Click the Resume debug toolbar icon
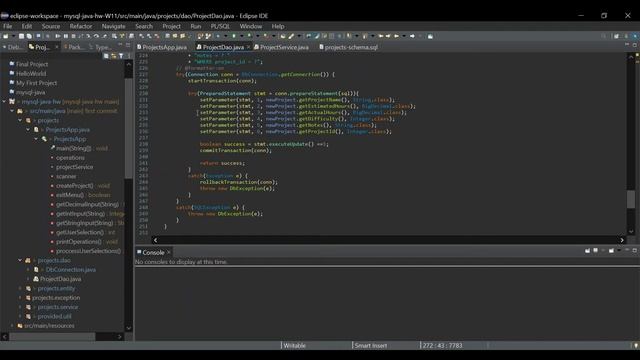The image size is (640, 360). pyautogui.click(x=58, y=36)
